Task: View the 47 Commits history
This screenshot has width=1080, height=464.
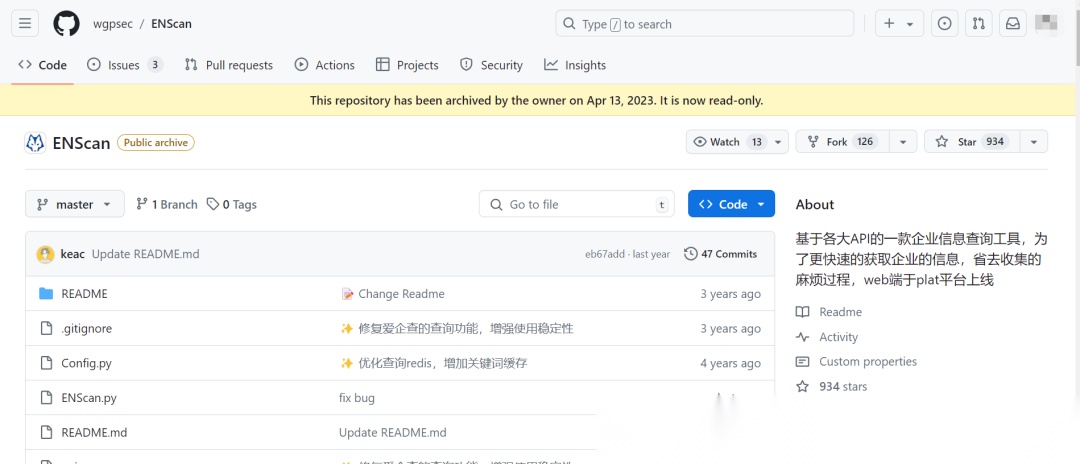Action: [720, 254]
